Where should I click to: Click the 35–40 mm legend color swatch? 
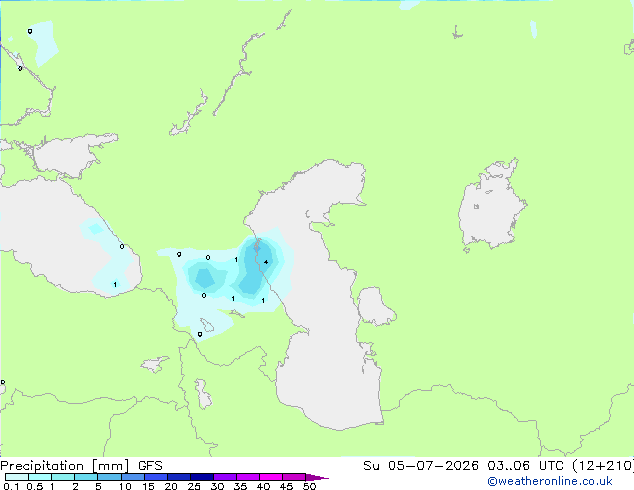point(247,477)
